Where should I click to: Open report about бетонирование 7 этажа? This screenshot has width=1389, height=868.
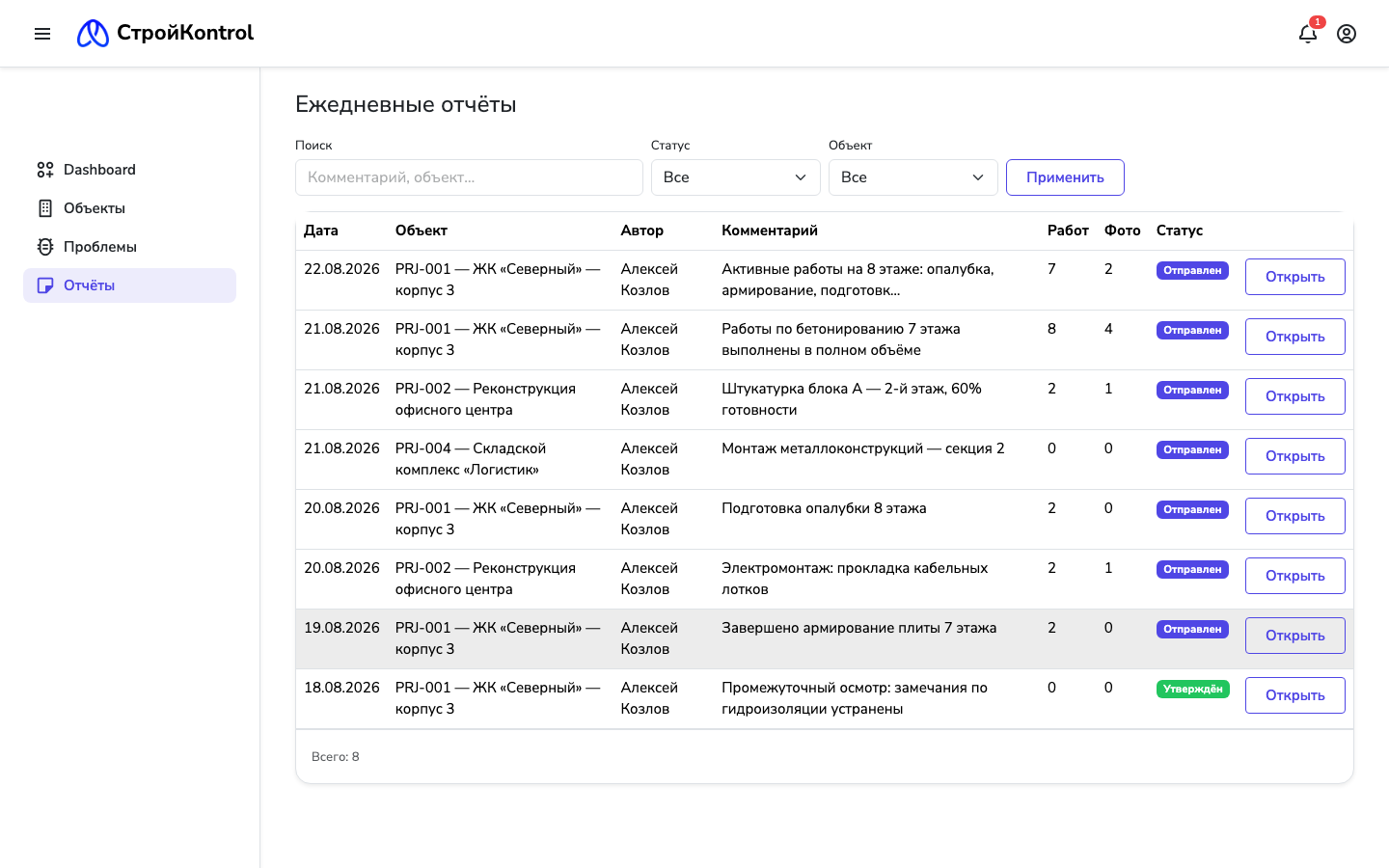1294,337
